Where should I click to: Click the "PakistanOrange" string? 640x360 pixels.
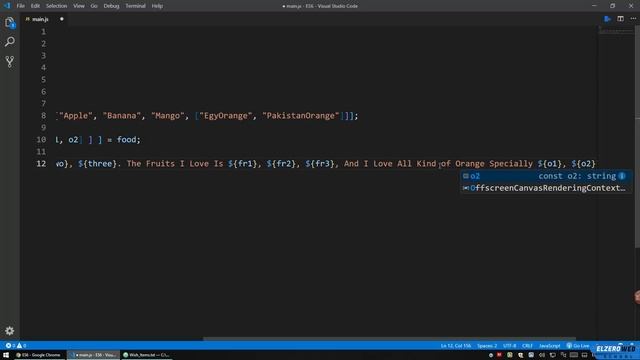[x=301, y=116]
